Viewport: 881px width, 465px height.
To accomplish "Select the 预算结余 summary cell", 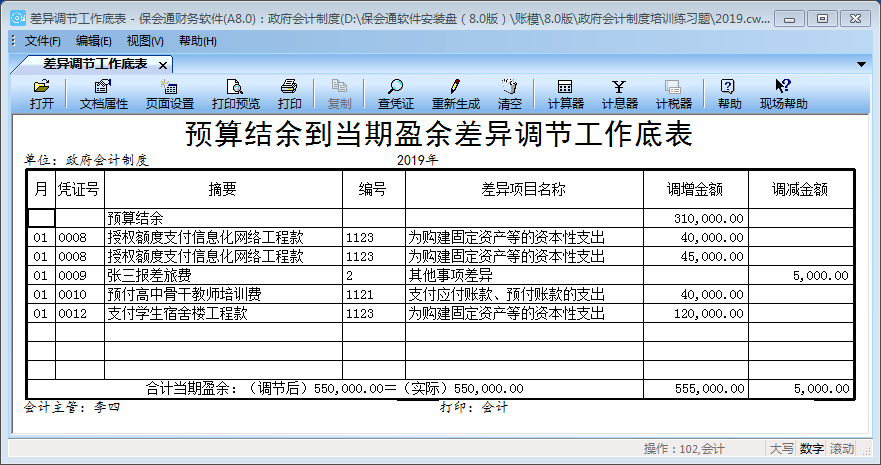I will [x=223, y=218].
